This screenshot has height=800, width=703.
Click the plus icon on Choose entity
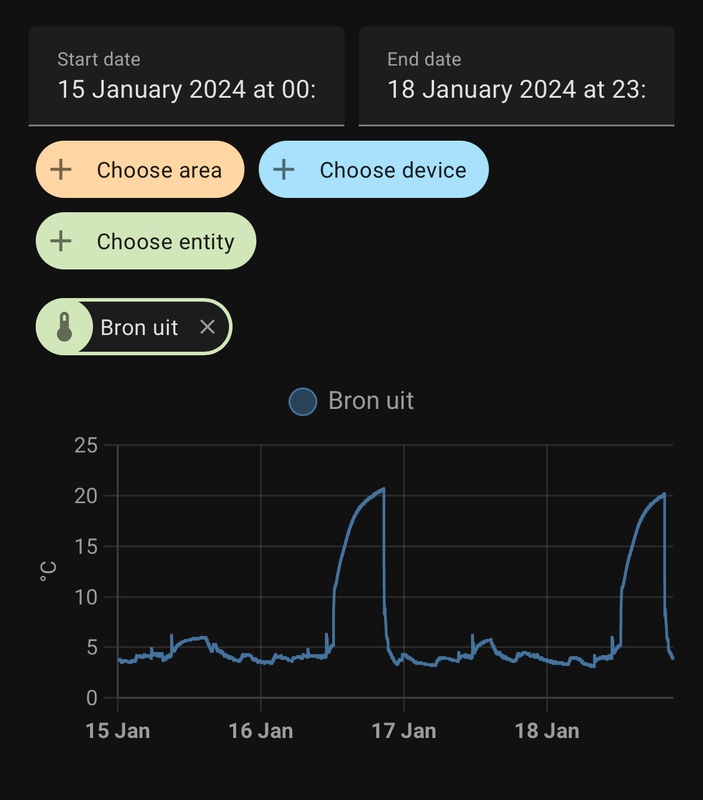coord(61,241)
